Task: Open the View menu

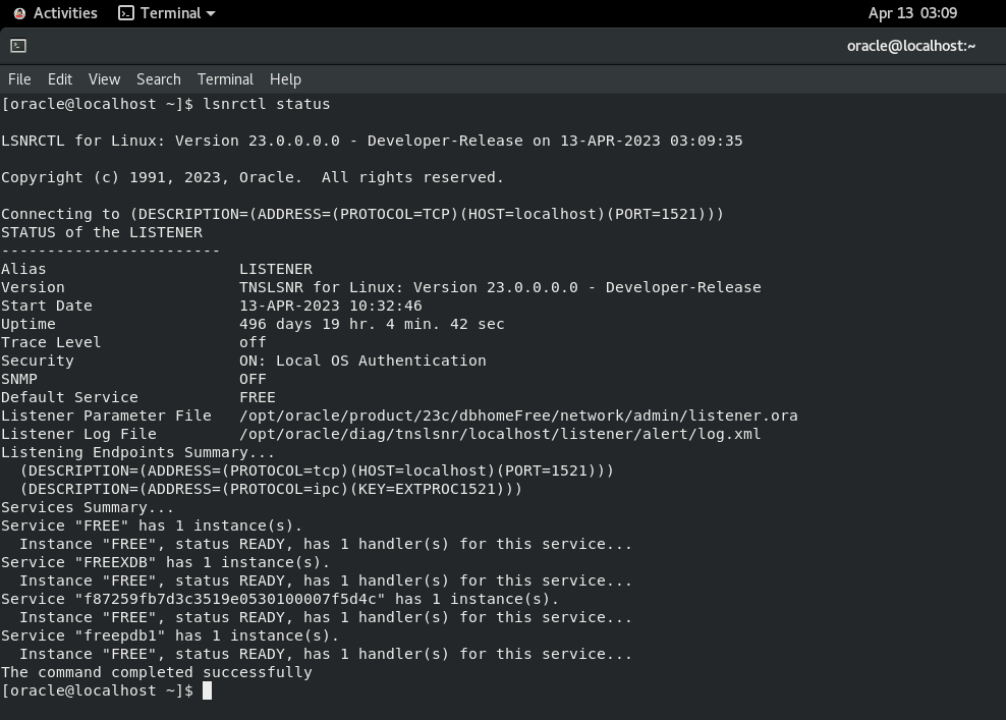Action: pos(104,79)
